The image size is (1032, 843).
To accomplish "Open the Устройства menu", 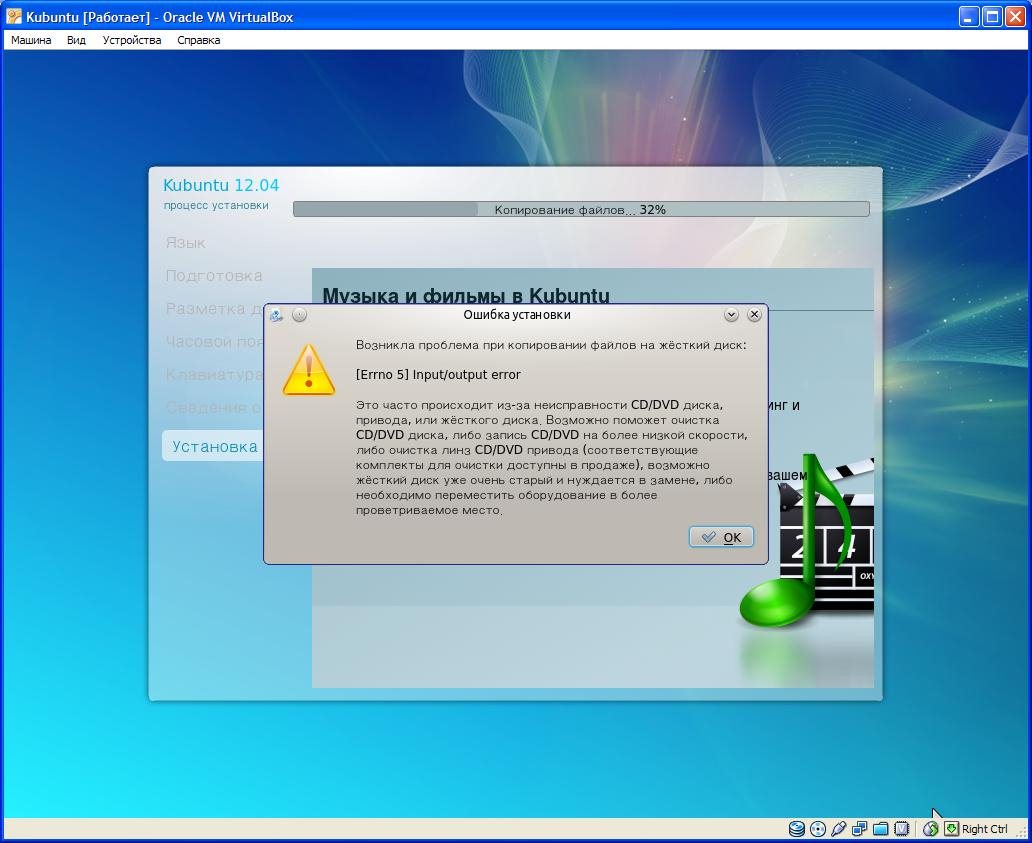I will tap(131, 40).
